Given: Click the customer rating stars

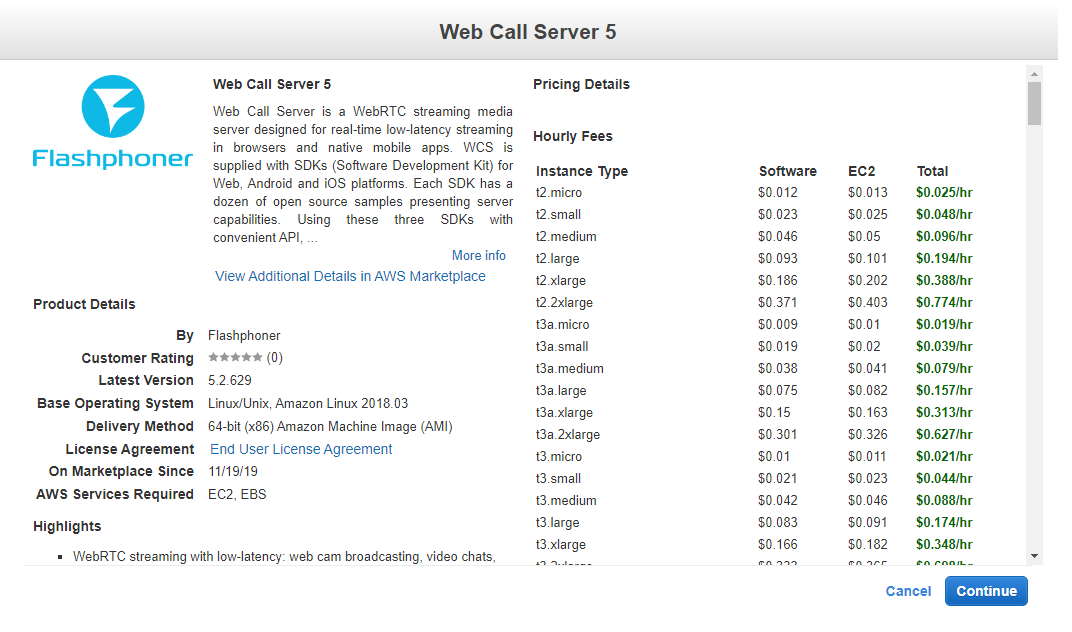Looking at the screenshot, I should [x=236, y=358].
